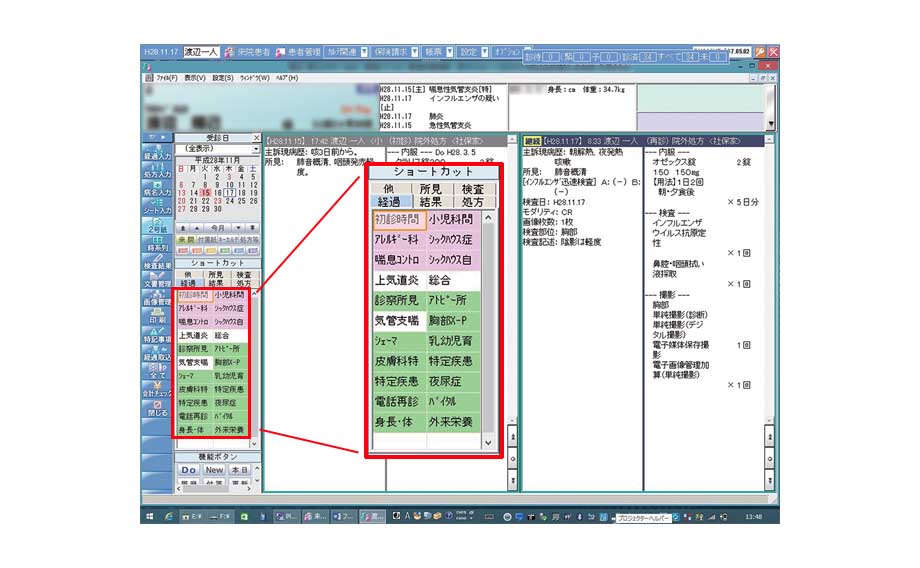Select day 24 in the calendar
The image size is (920, 568).
[229, 201]
